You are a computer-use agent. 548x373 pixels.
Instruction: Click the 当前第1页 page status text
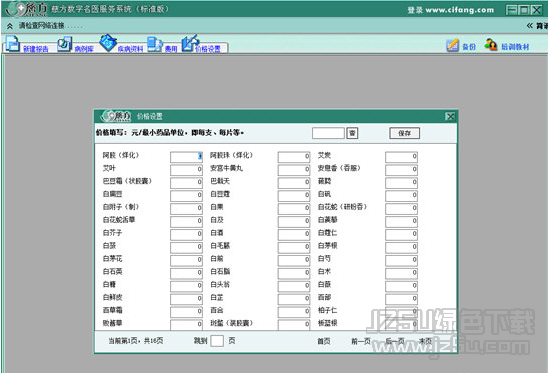point(123,341)
